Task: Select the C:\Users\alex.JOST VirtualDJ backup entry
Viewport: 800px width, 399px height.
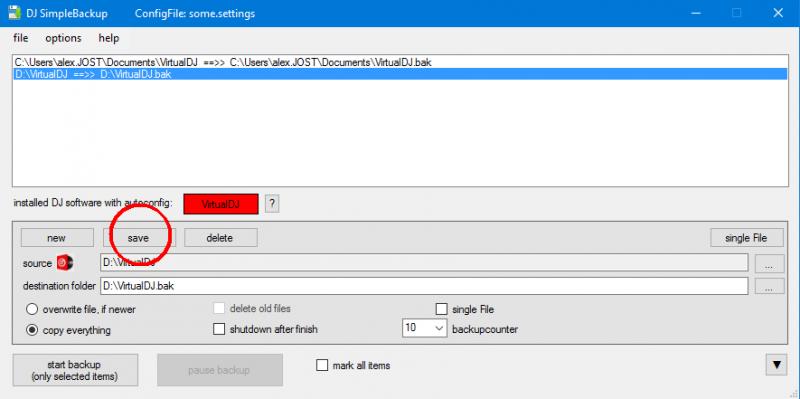Action: click(400, 62)
